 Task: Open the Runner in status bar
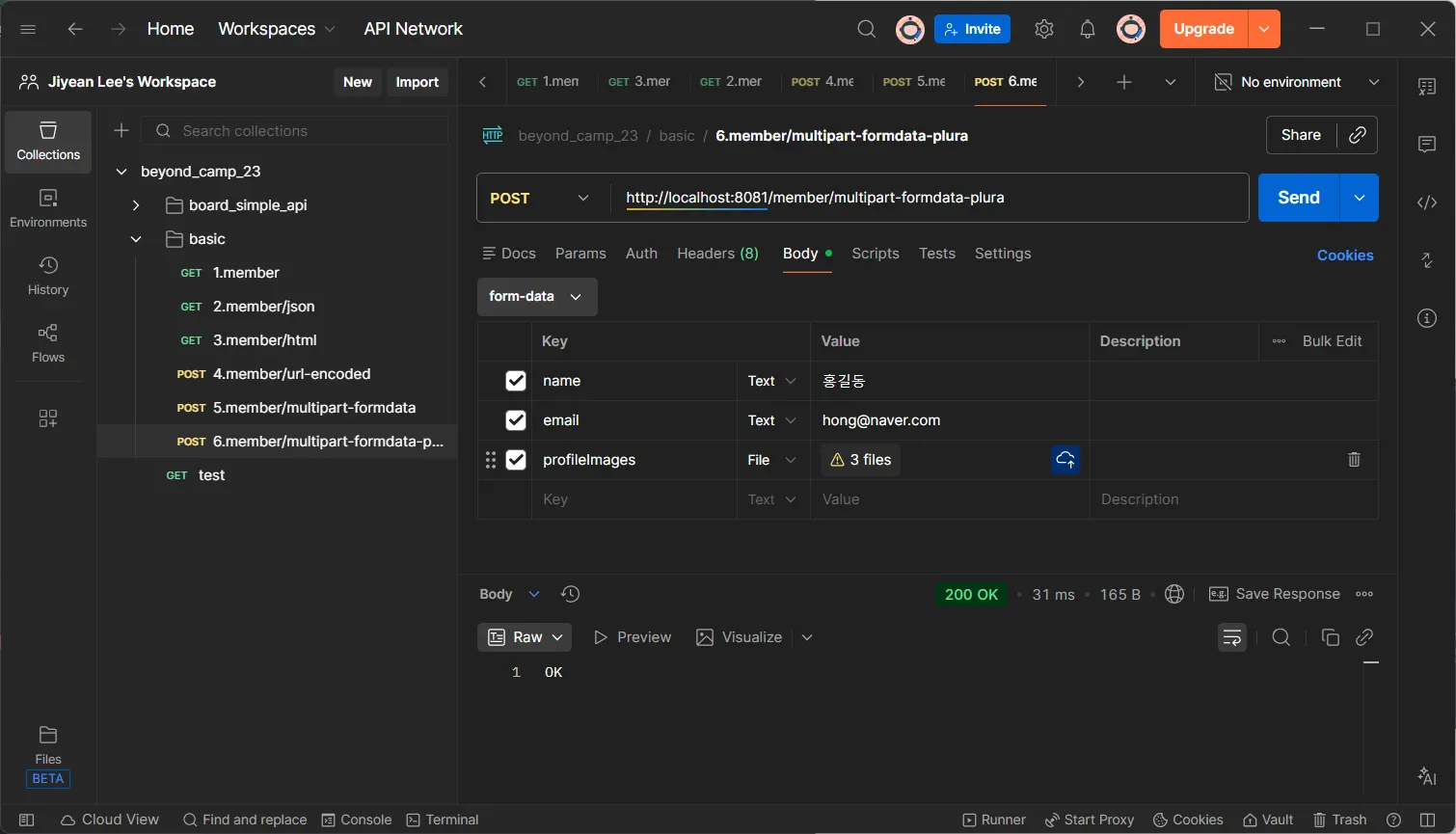click(994, 820)
